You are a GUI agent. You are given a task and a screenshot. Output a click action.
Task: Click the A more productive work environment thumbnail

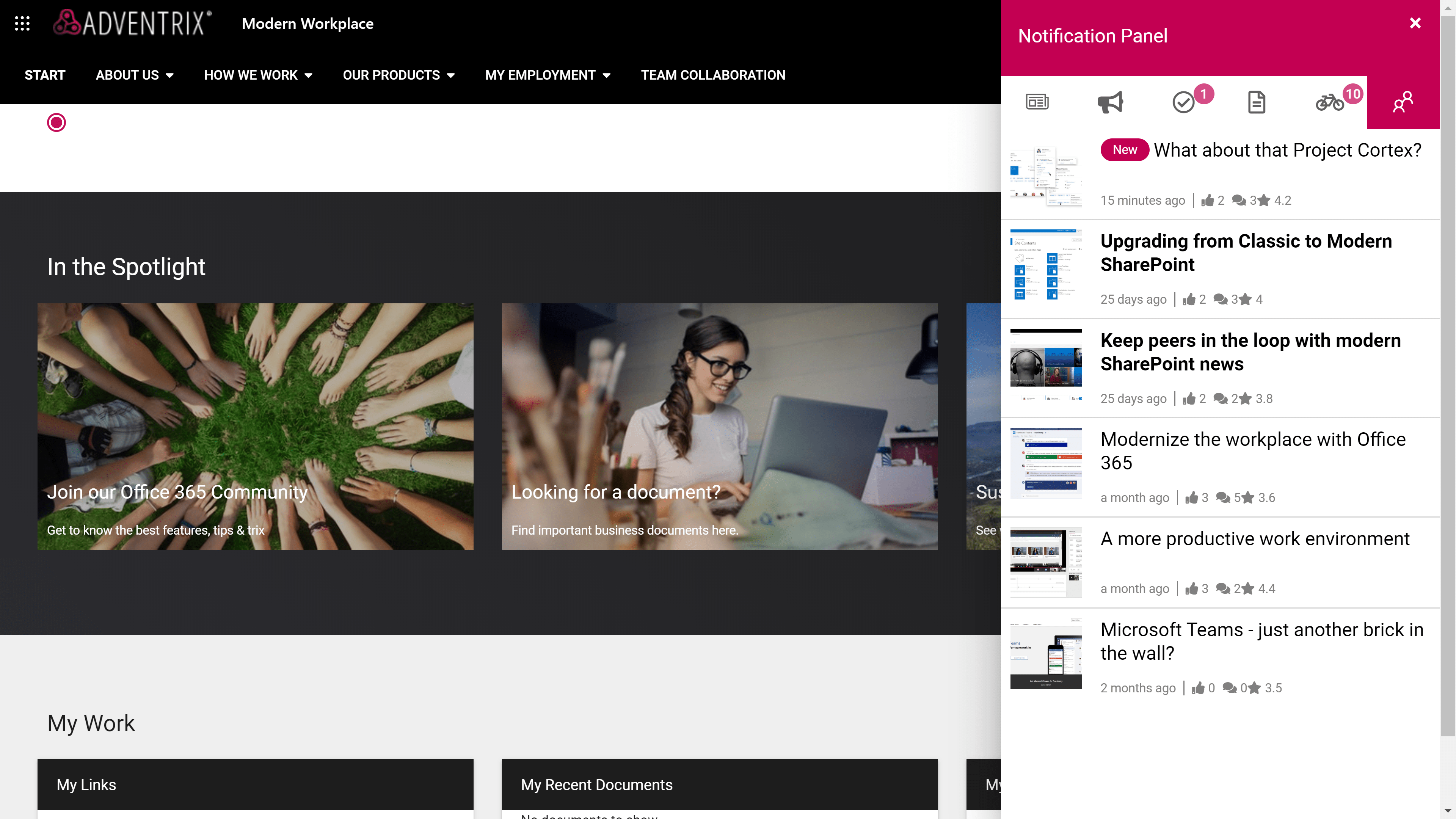coord(1046,562)
